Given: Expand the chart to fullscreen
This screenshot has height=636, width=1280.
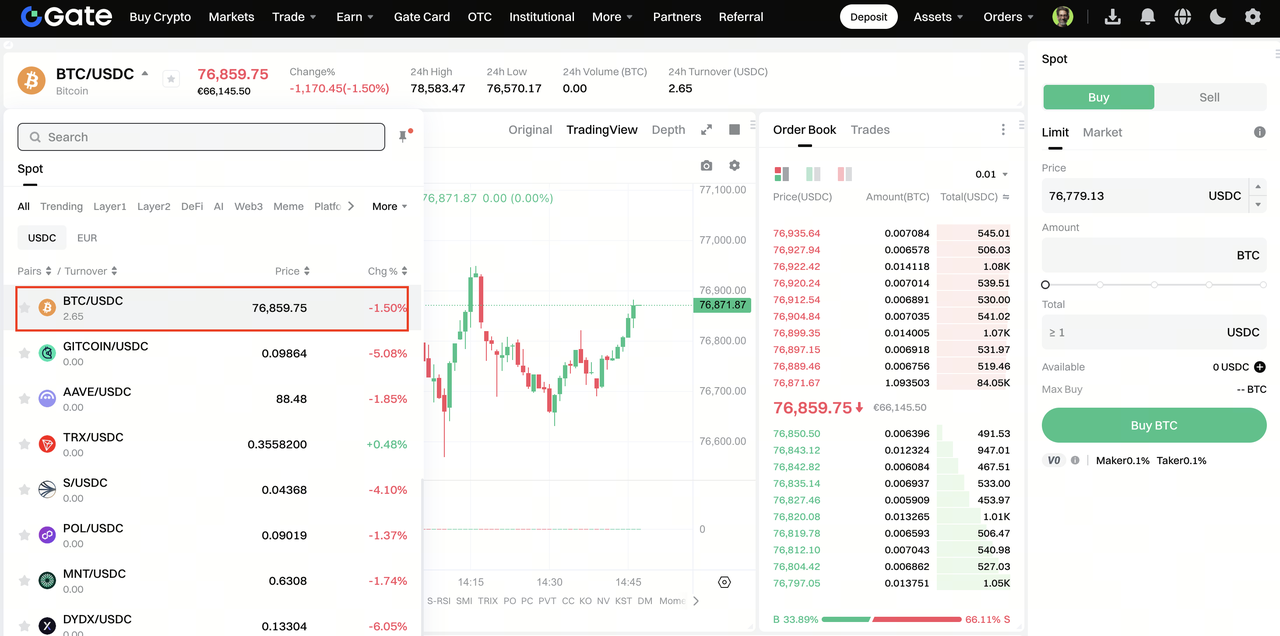Looking at the screenshot, I should point(706,130).
